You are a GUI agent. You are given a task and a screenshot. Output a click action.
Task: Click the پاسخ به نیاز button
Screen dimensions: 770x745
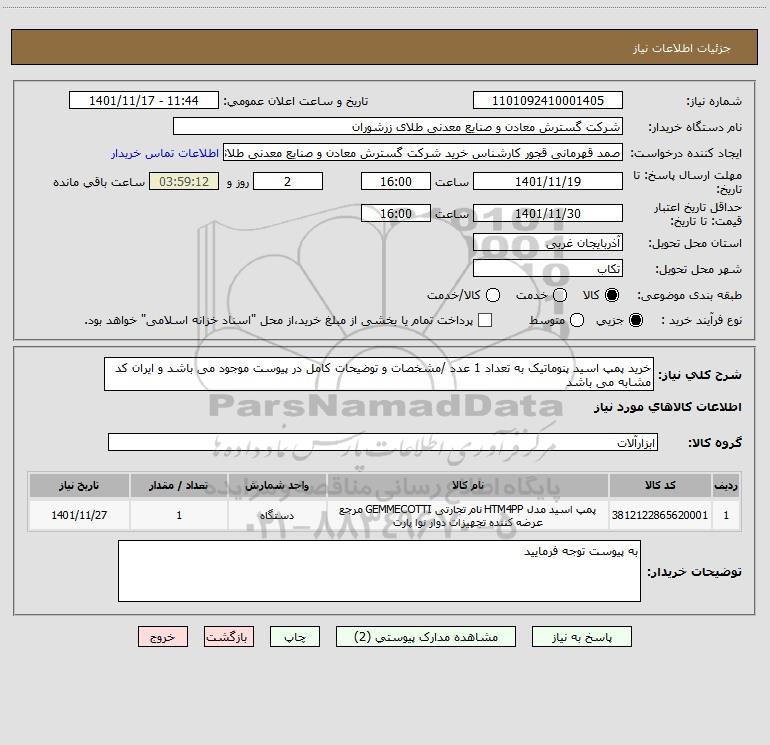click(x=581, y=637)
